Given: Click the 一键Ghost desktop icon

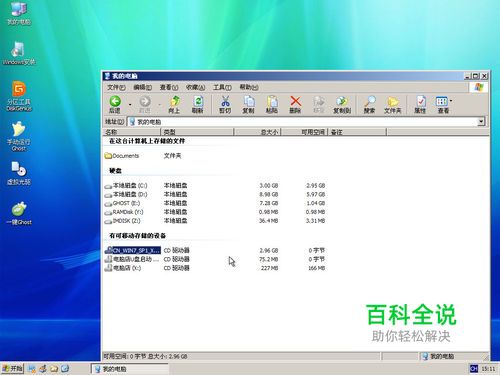Looking at the screenshot, I should coord(19,213).
